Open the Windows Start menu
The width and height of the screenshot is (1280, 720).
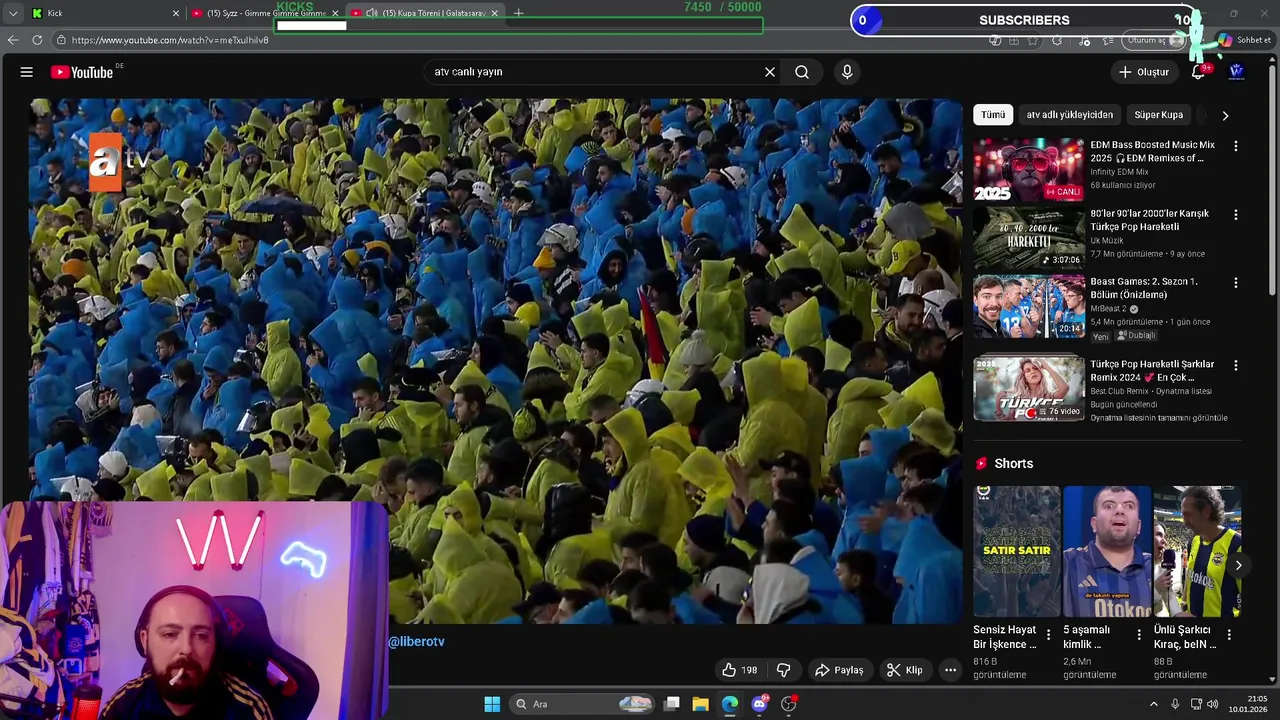coord(492,704)
